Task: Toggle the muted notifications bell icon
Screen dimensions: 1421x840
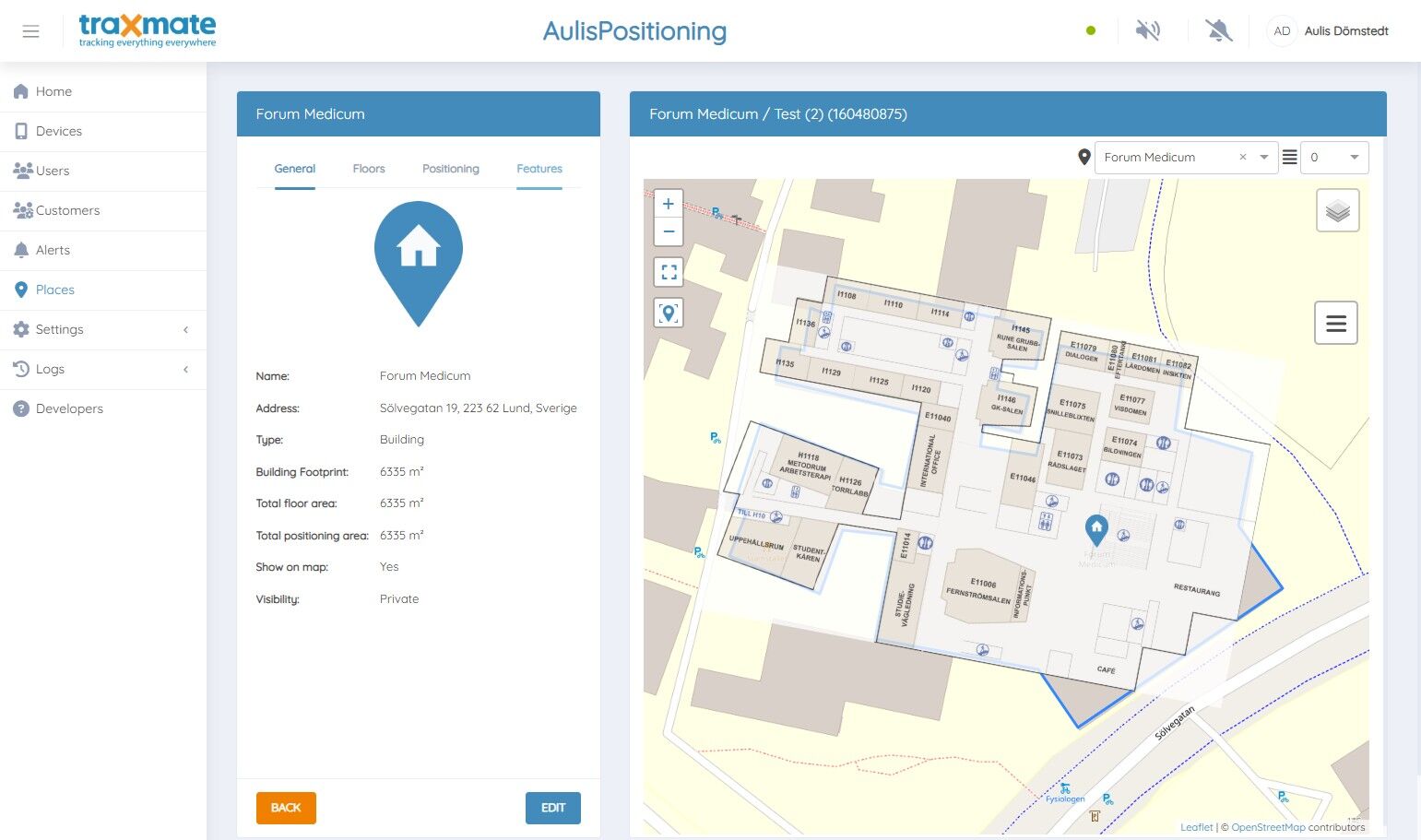Action: tap(1218, 30)
